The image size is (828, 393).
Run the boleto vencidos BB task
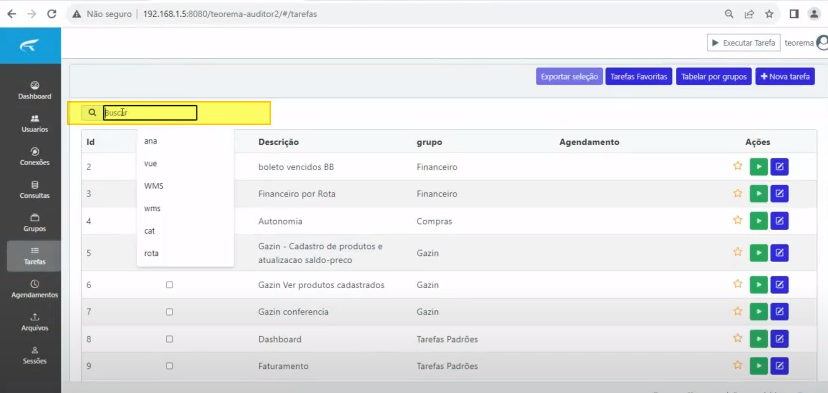pos(758,166)
